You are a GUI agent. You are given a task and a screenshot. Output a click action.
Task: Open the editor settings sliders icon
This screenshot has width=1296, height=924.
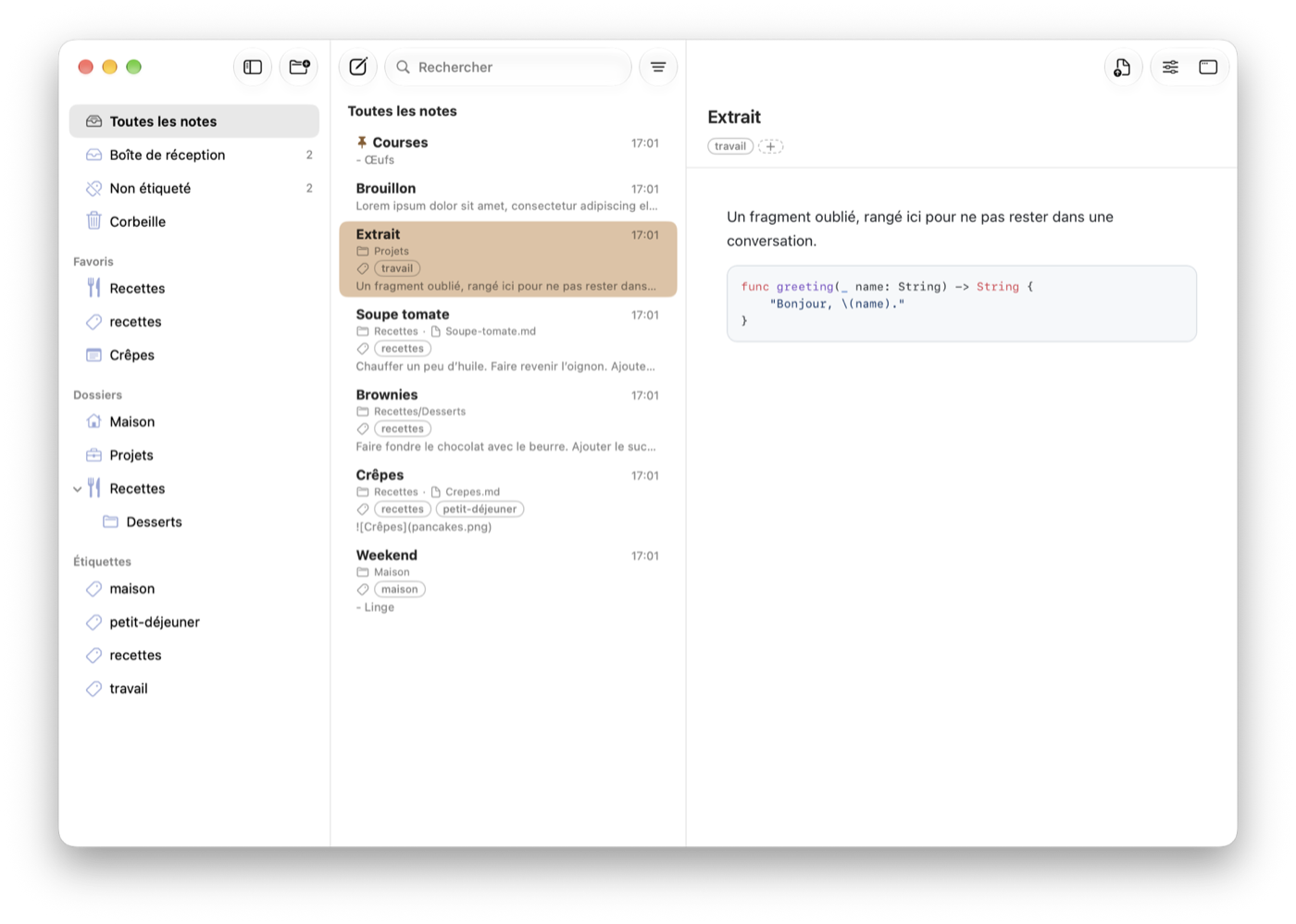tap(1170, 67)
